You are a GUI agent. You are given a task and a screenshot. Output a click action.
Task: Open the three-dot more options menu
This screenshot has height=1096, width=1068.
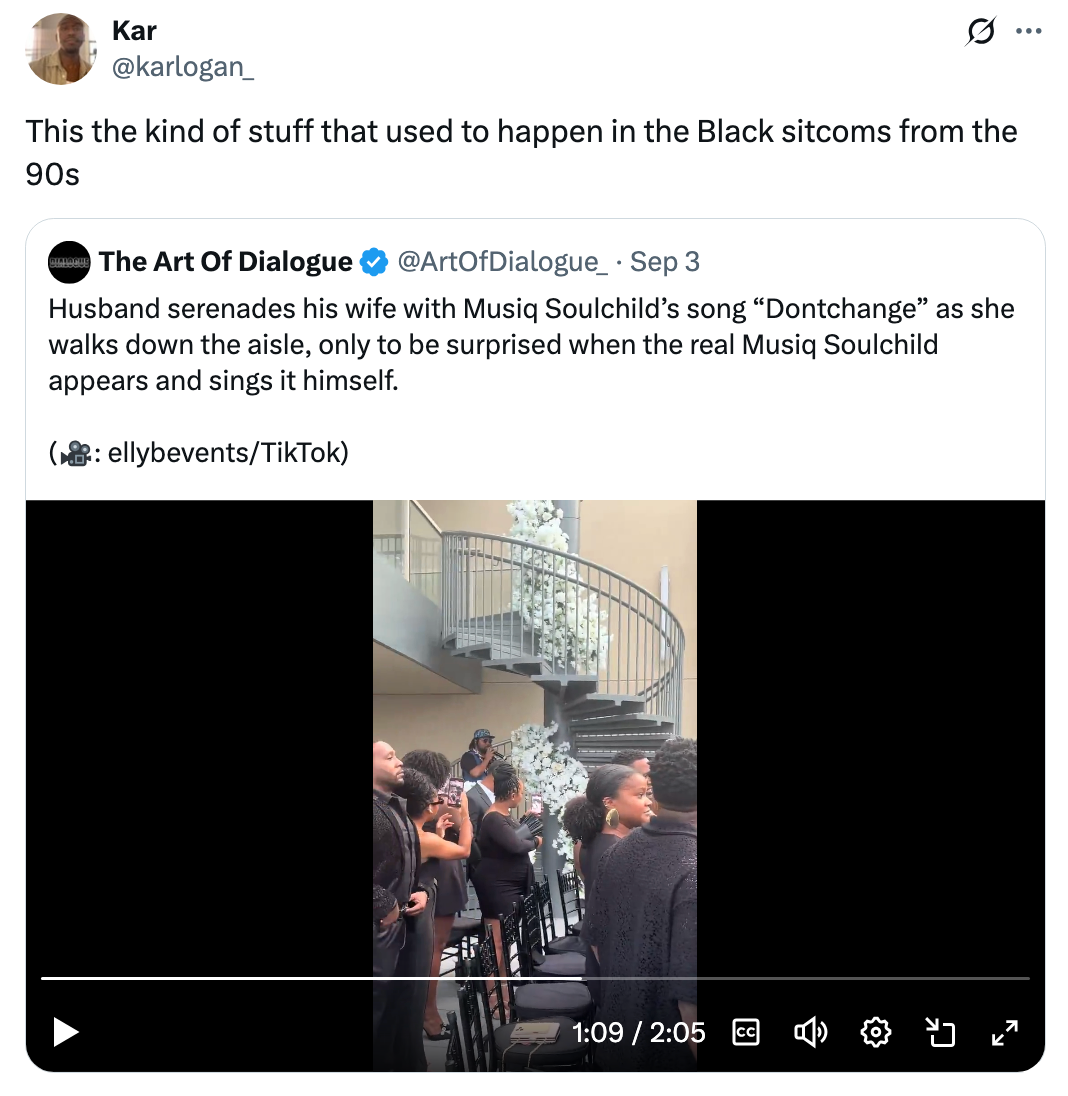coord(1028,32)
